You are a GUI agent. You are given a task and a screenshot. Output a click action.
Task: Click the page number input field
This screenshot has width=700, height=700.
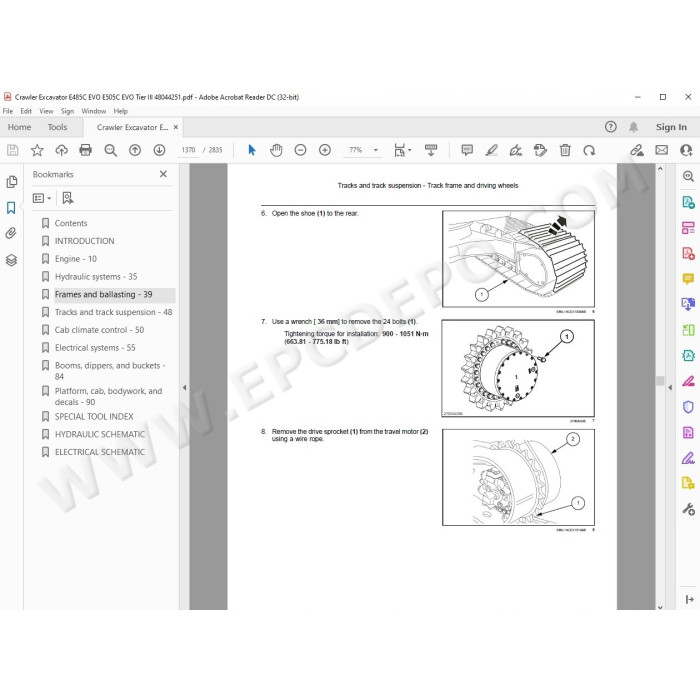188,150
